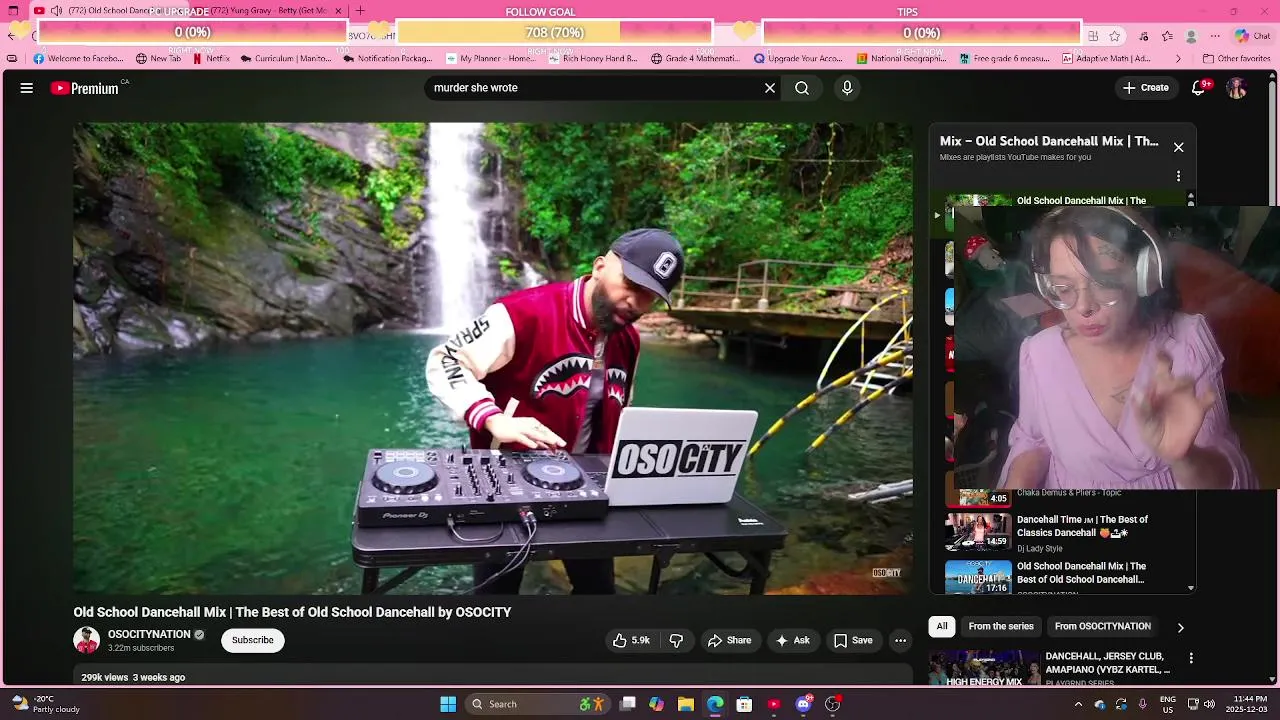Open the tray microphone indicator
The height and width of the screenshot is (720, 1280).
click(1143, 704)
